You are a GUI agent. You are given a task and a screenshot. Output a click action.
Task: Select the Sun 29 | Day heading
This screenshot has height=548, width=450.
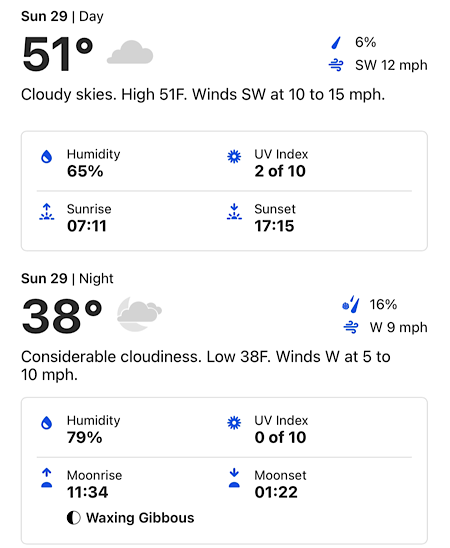point(62,16)
